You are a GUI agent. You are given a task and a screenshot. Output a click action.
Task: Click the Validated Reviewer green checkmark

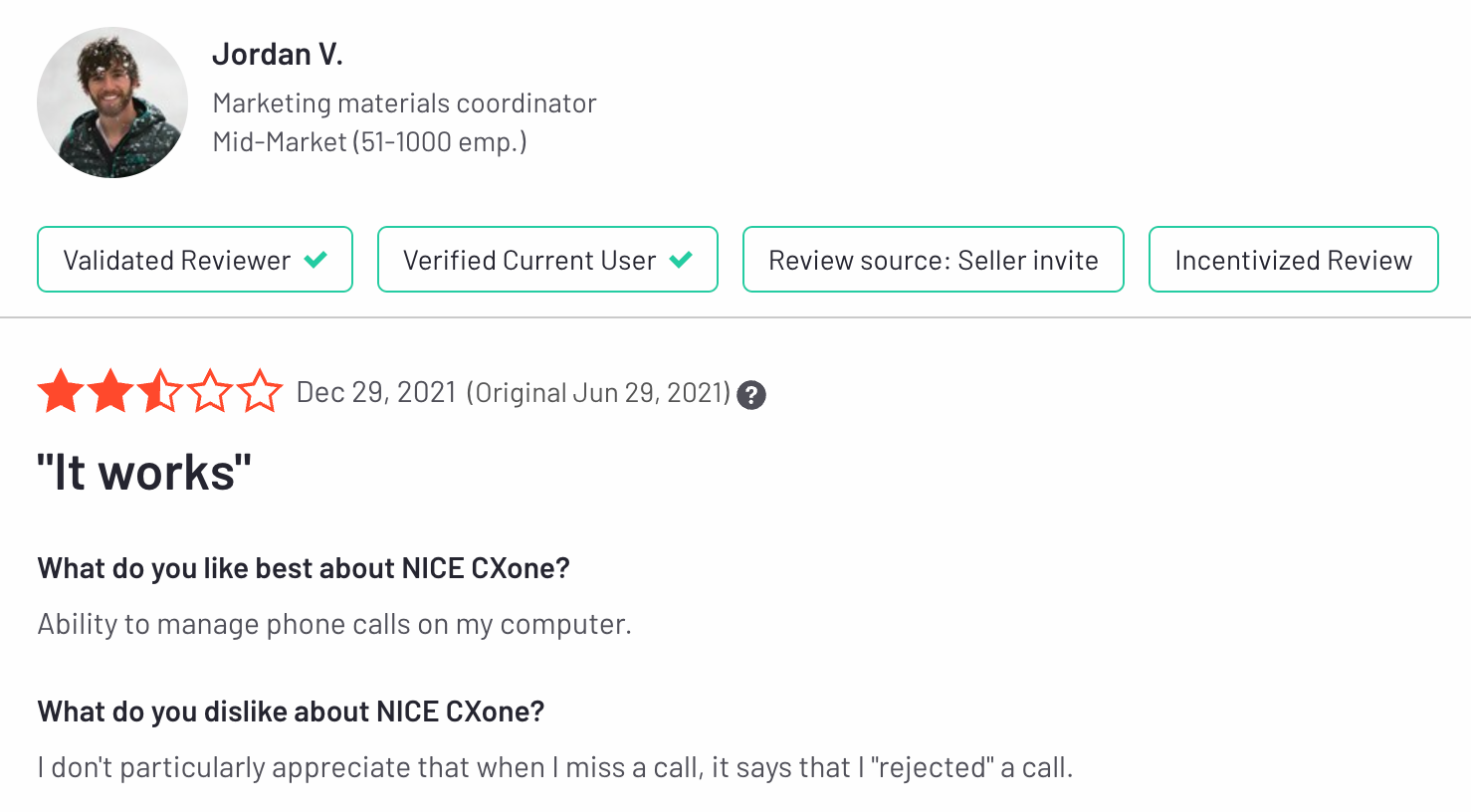pos(315,260)
